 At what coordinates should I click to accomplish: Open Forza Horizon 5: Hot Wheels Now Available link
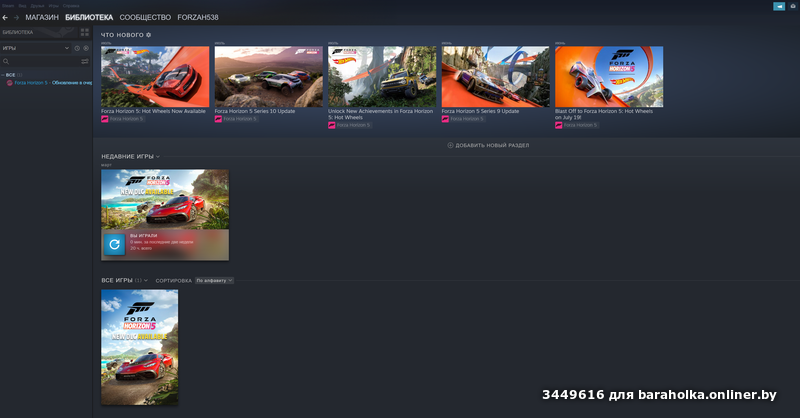tap(153, 111)
